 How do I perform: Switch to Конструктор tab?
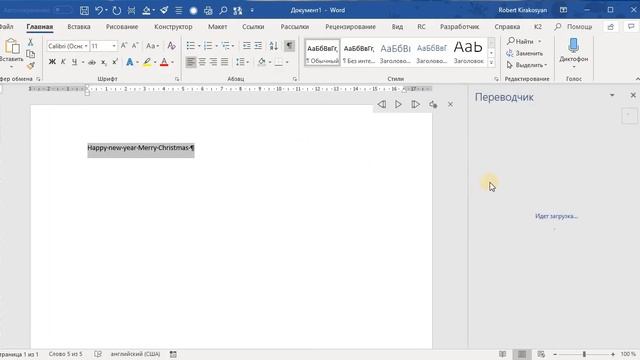173,27
